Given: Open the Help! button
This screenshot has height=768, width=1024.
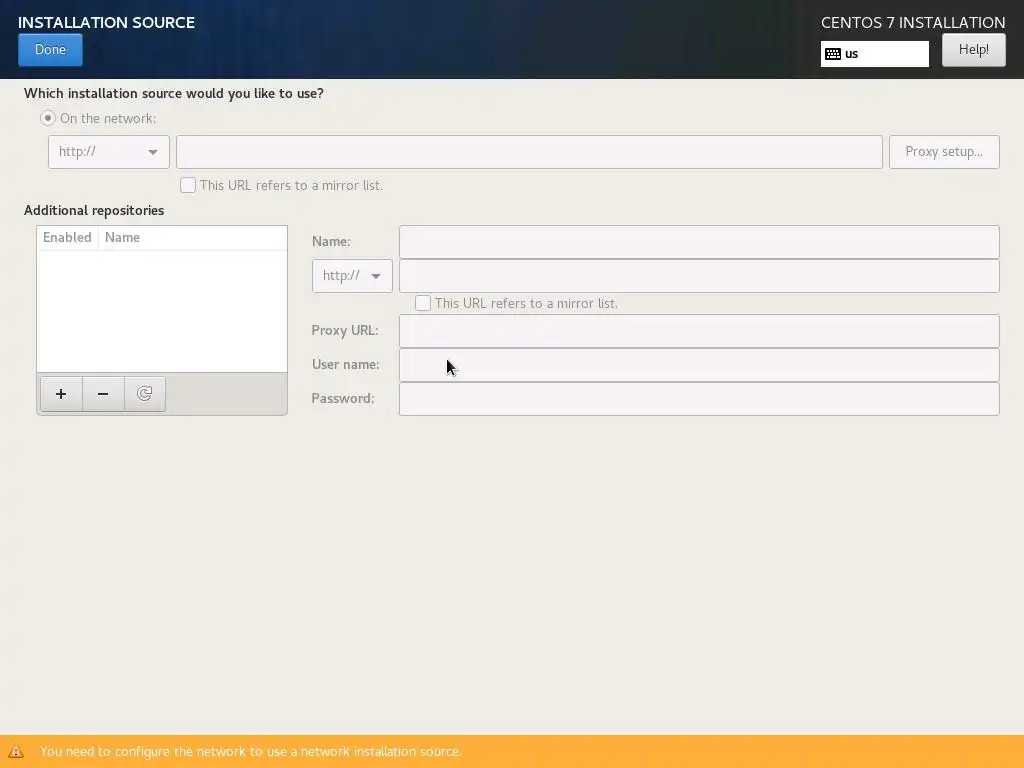Looking at the screenshot, I should point(974,50).
